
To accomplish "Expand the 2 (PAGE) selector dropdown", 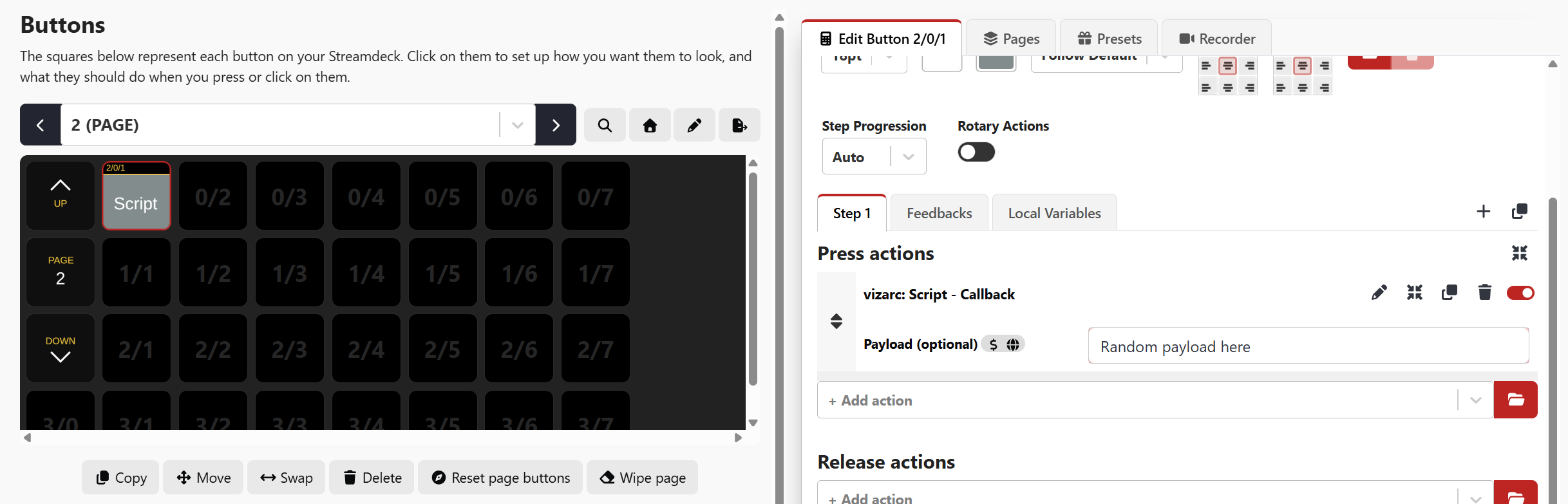I will click(518, 125).
